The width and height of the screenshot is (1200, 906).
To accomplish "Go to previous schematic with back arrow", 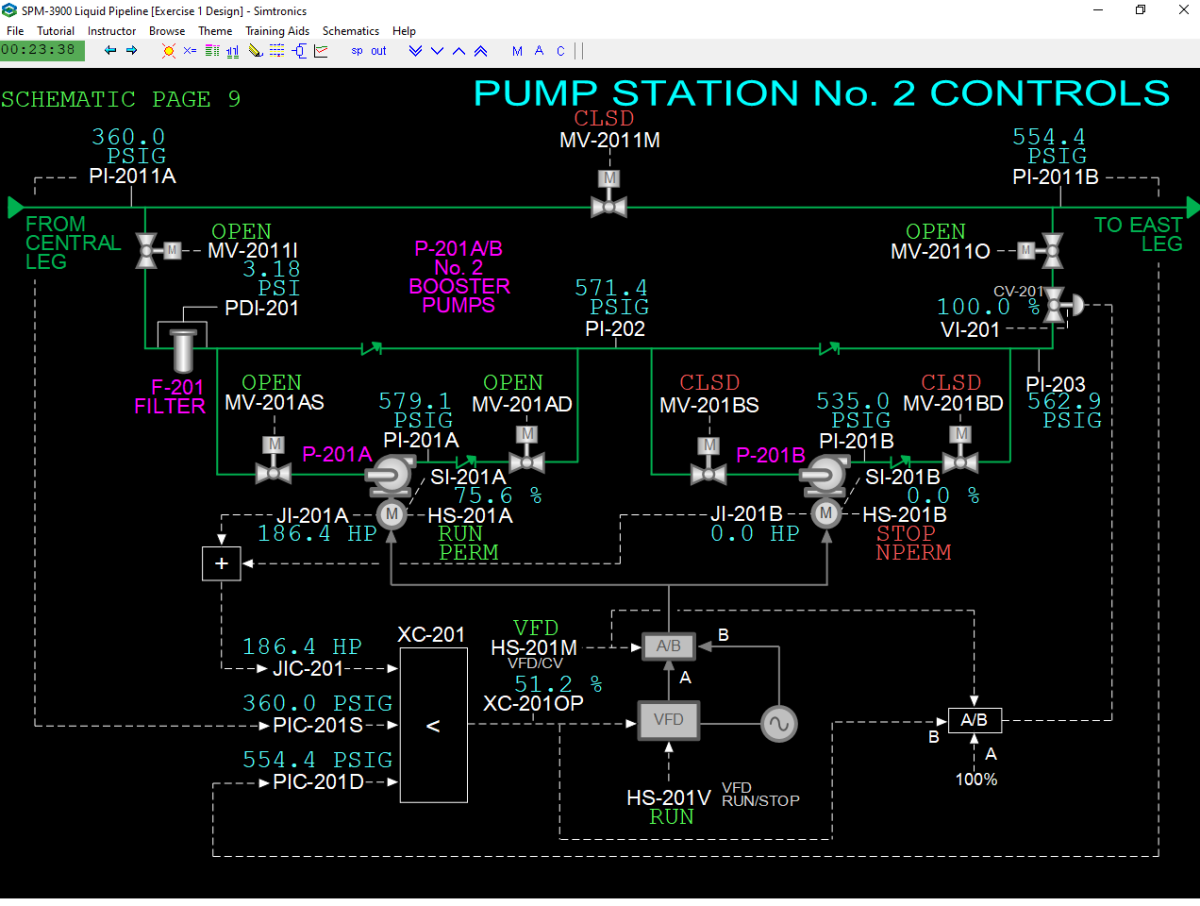I will click(x=110, y=51).
